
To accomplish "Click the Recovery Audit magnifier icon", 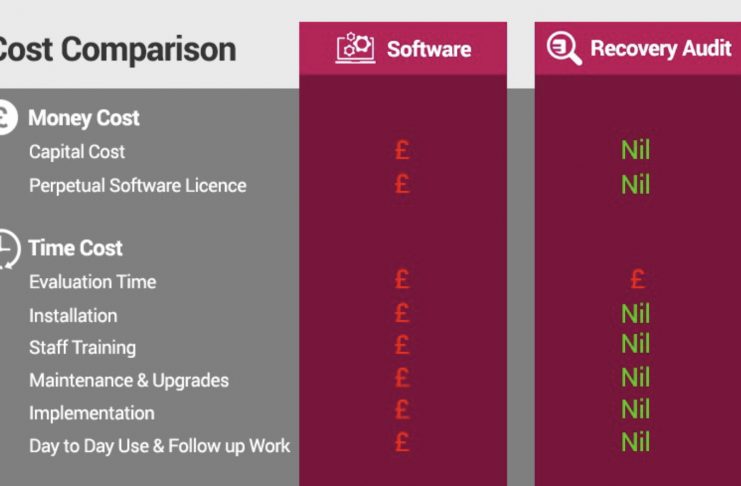I will pyautogui.click(x=564, y=48).
